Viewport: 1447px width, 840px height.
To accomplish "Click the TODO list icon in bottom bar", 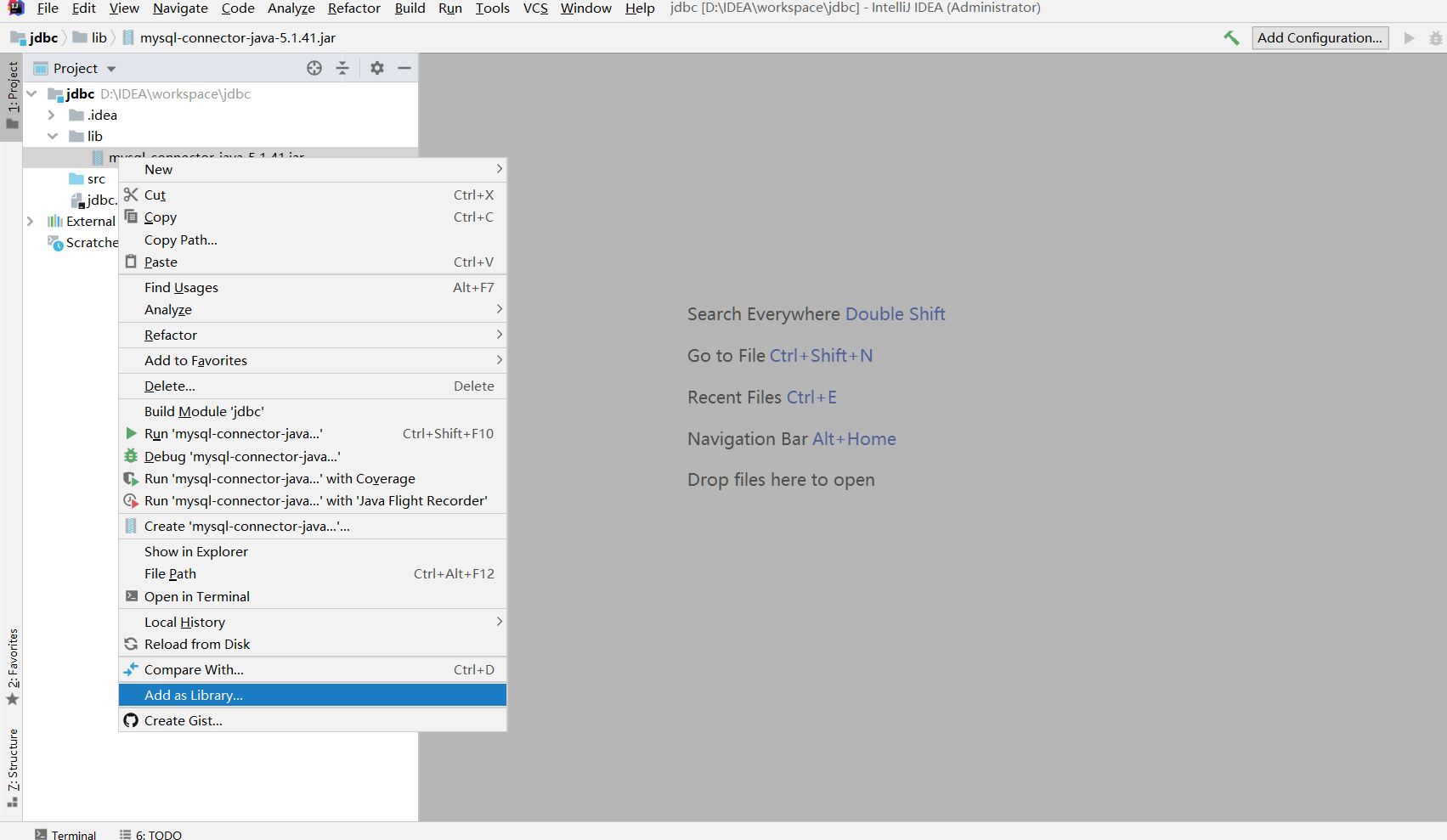I will [x=125, y=835].
